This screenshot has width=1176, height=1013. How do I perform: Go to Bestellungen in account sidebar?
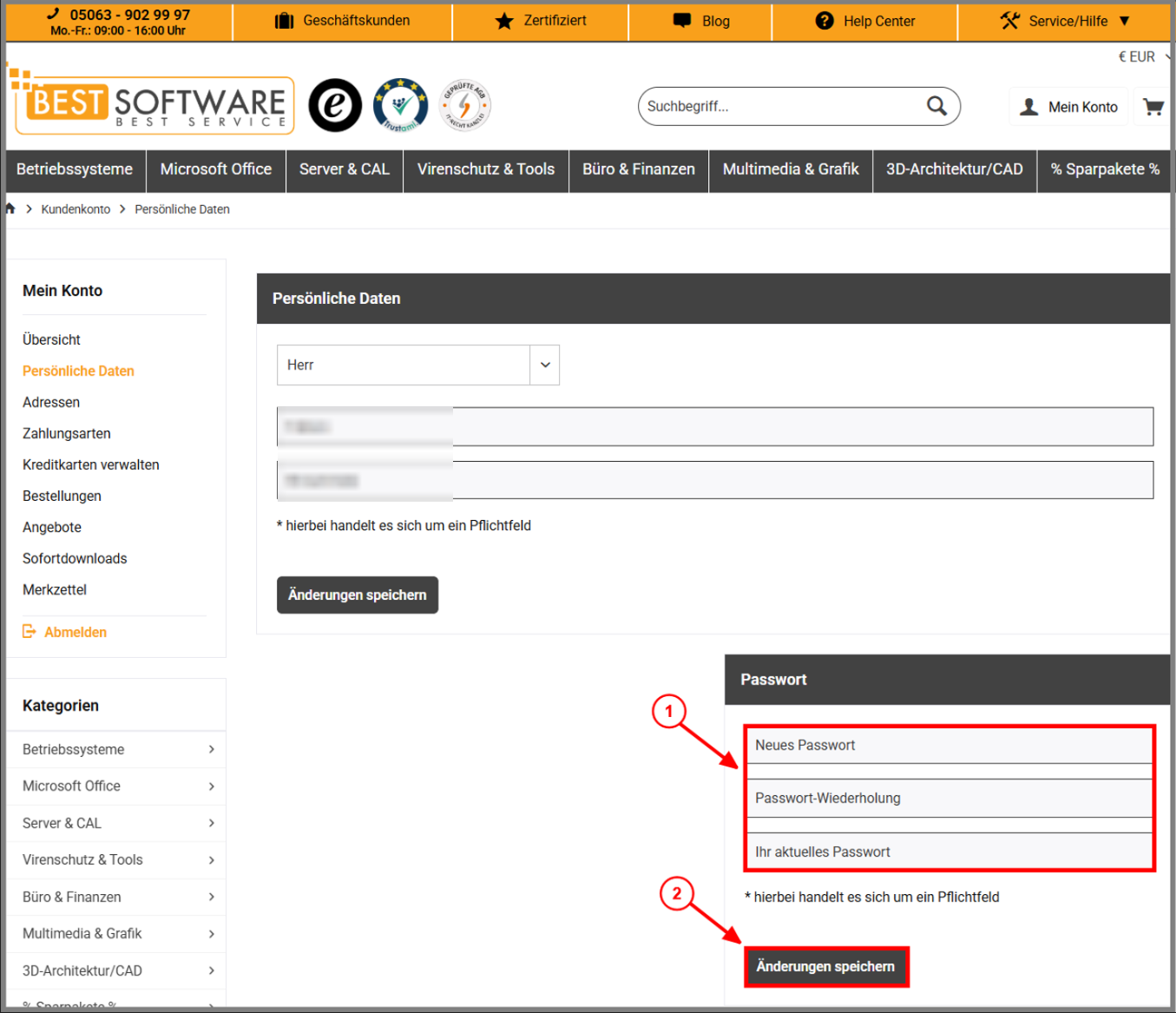62,496
